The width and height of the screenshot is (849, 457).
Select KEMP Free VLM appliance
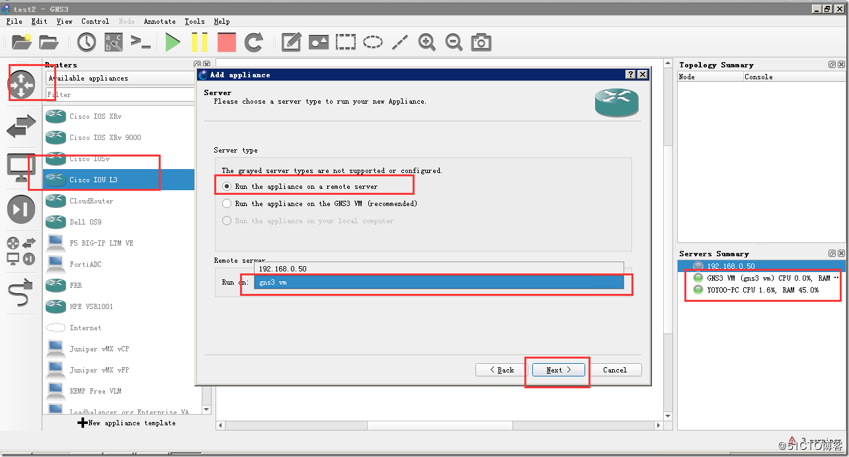(119, 391)
